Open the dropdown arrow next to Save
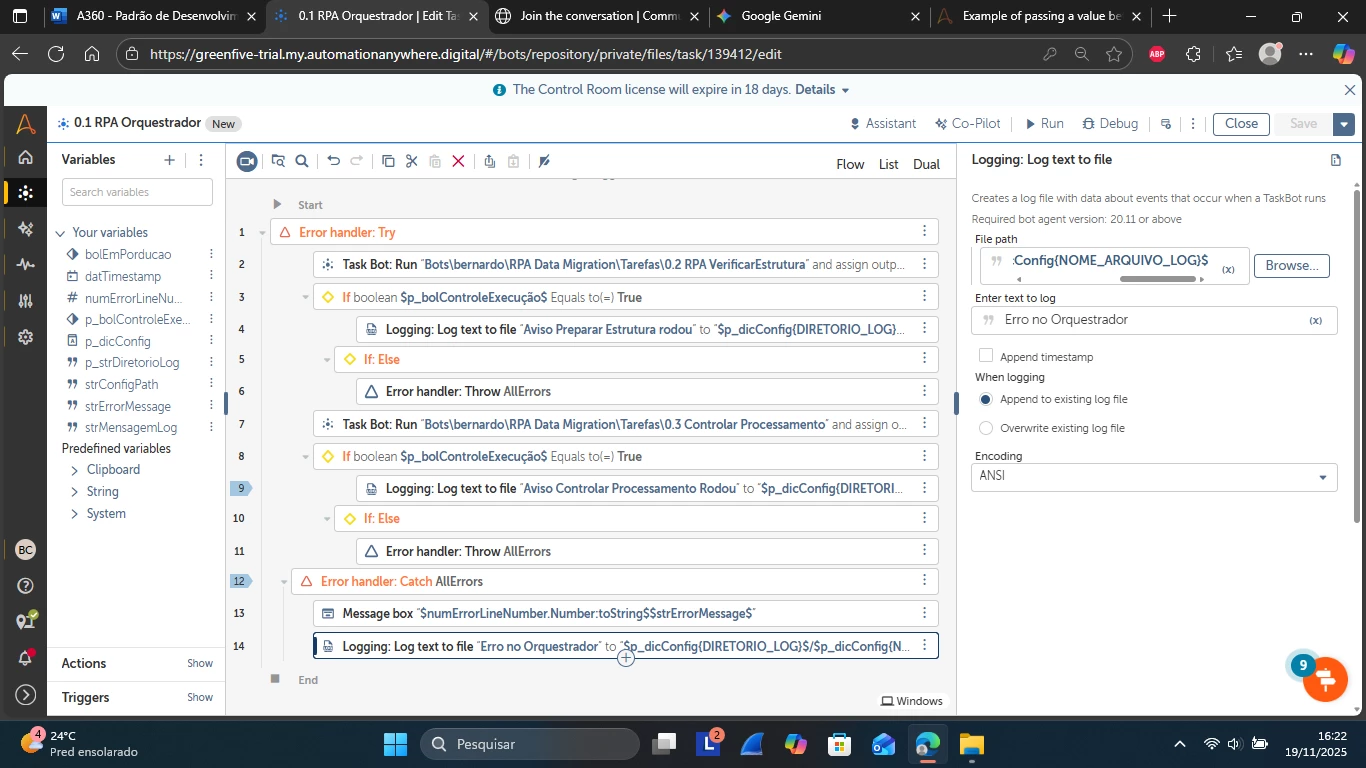Image resolution: width=1366 pixels, height=768 pixels. (1345, 124)
